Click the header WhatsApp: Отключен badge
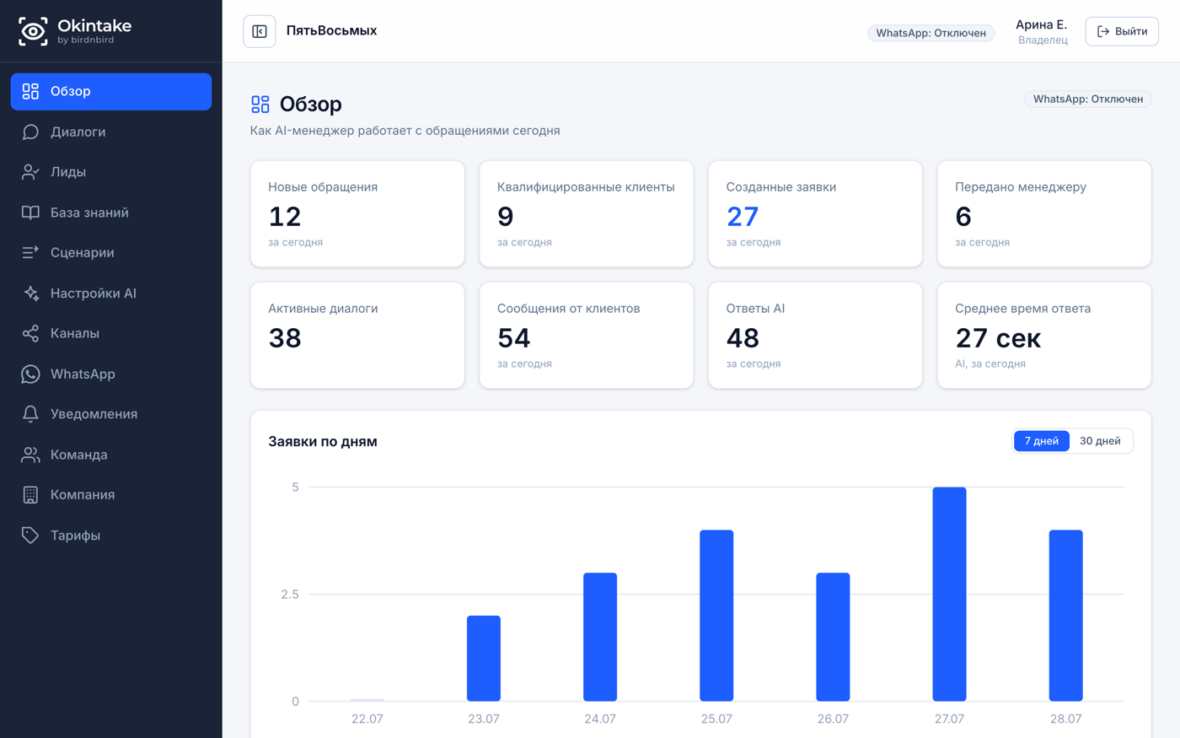The height and width of the screenshot is (738, 1180). [931, 33]
